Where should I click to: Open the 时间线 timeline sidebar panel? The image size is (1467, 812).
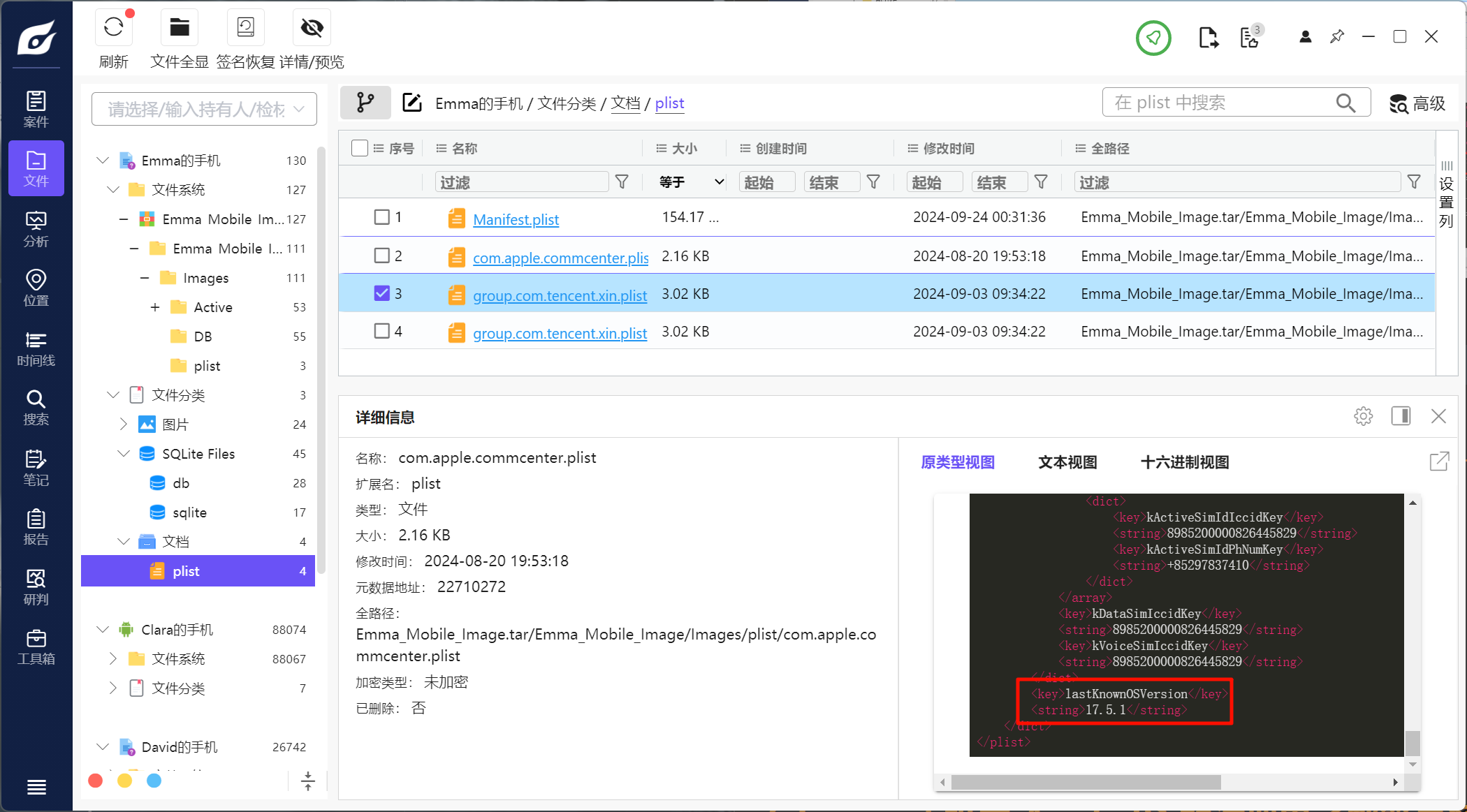point(36,348)
